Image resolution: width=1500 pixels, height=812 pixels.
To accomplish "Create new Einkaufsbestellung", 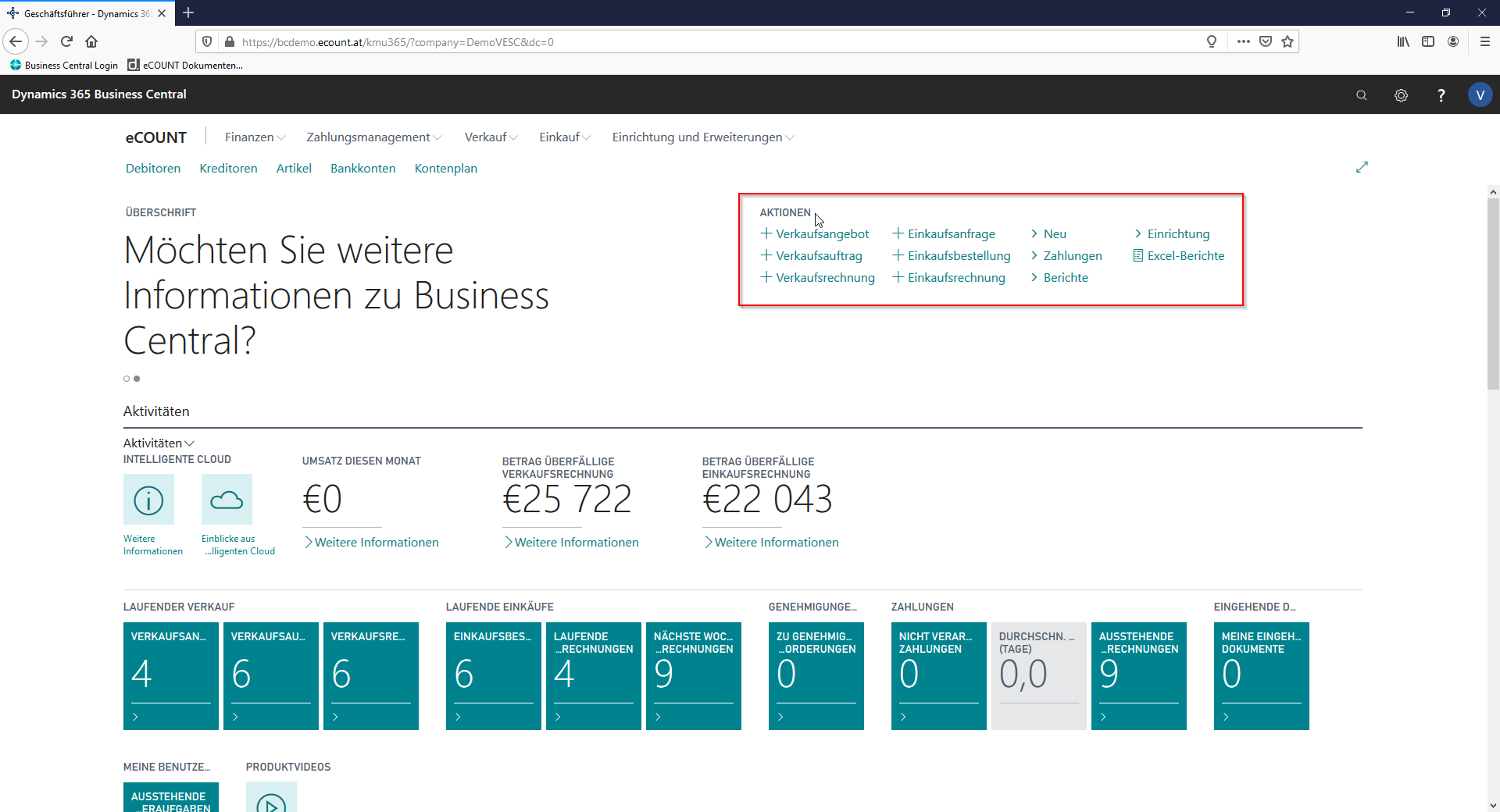I will [952, 255].
